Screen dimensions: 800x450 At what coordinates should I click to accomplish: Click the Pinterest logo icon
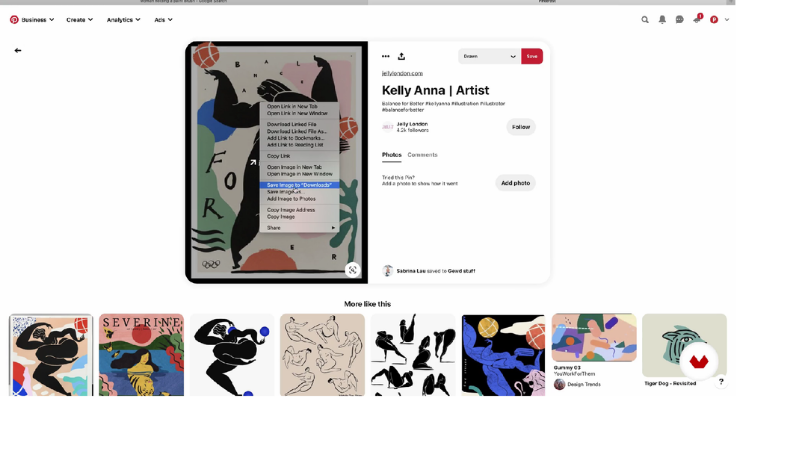tap(14, 20)
